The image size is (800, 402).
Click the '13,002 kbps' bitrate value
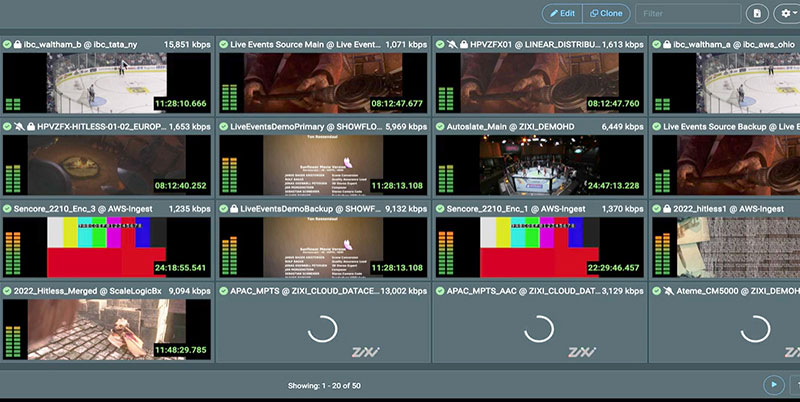404,291
